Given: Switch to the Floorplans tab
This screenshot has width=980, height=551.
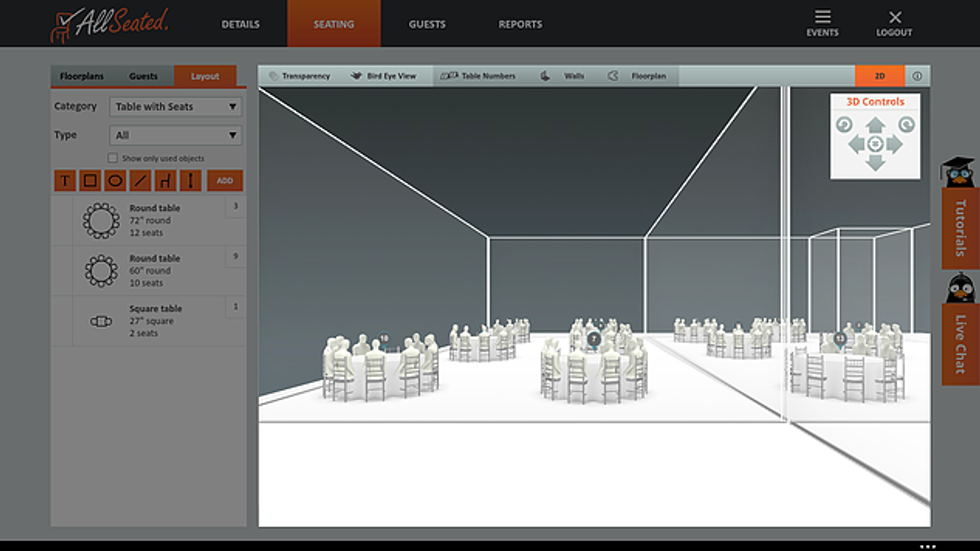Looking at the screenshot, I should click(81, 76).
